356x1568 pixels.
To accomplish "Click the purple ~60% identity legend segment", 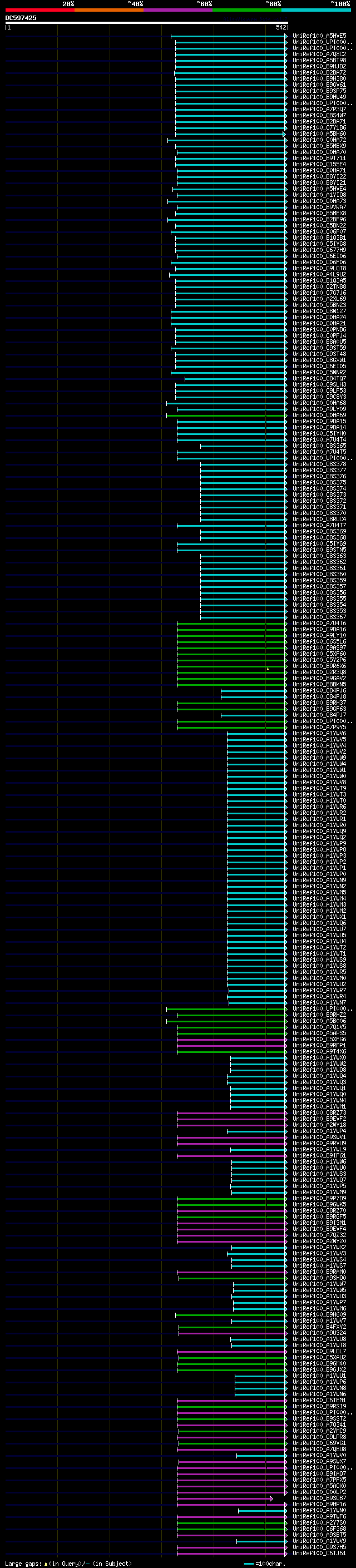I will pyautogui.click(x=179, y=10).
